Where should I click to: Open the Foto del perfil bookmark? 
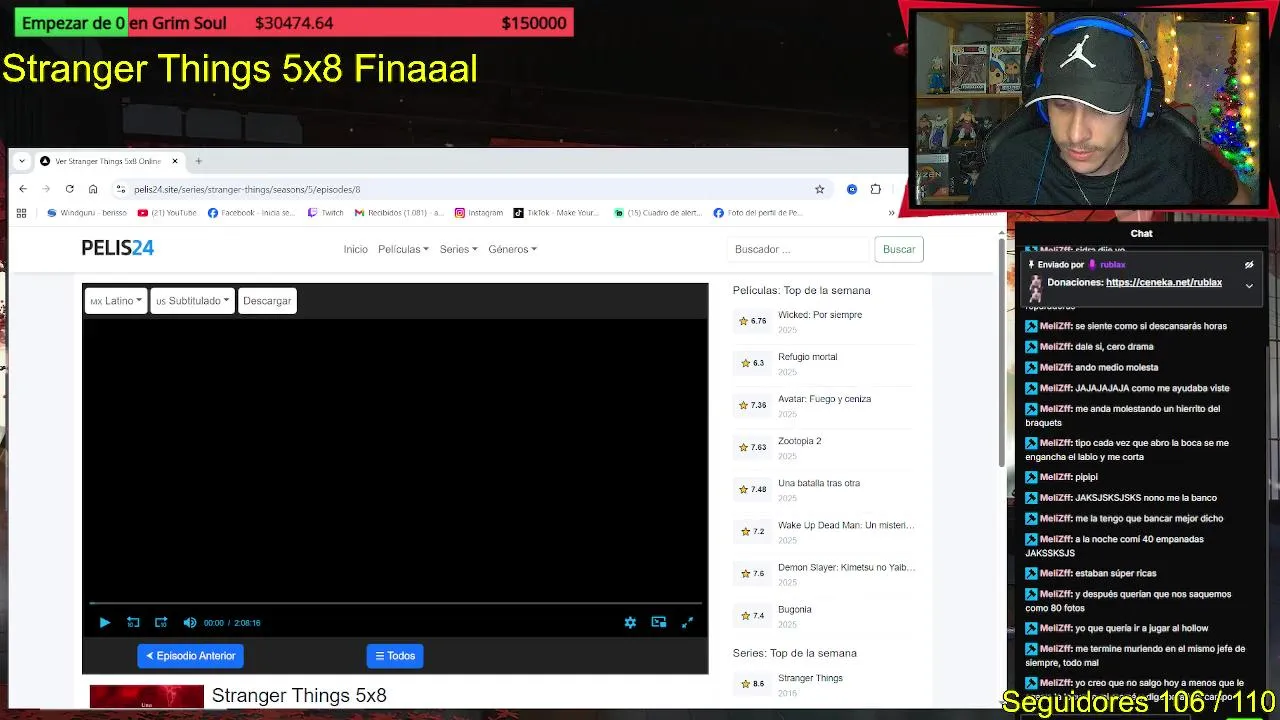click(758, 212)
